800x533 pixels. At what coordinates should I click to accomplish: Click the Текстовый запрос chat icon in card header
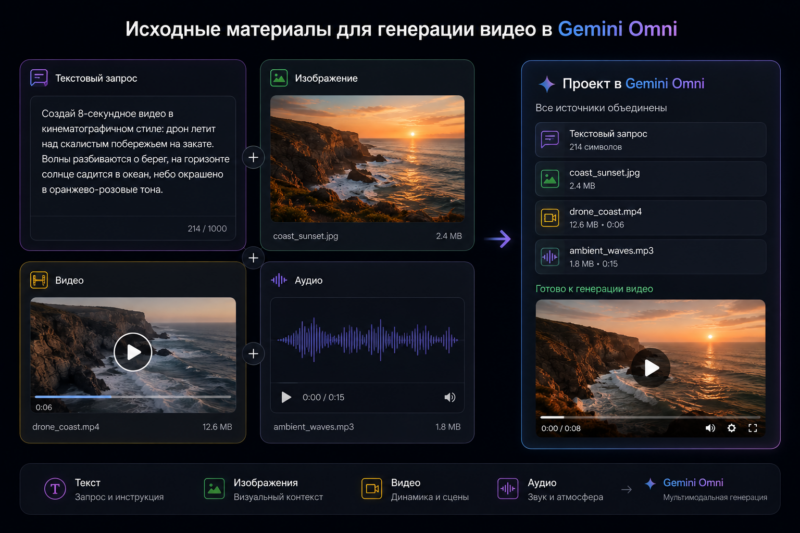coord(39,78)
